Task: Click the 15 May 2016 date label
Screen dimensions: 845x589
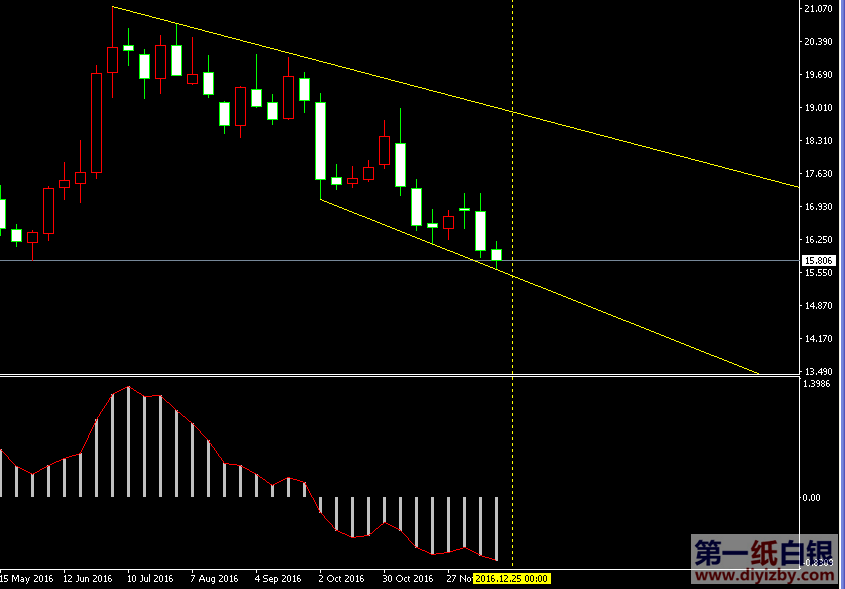Action: click(x=27, y=579)
